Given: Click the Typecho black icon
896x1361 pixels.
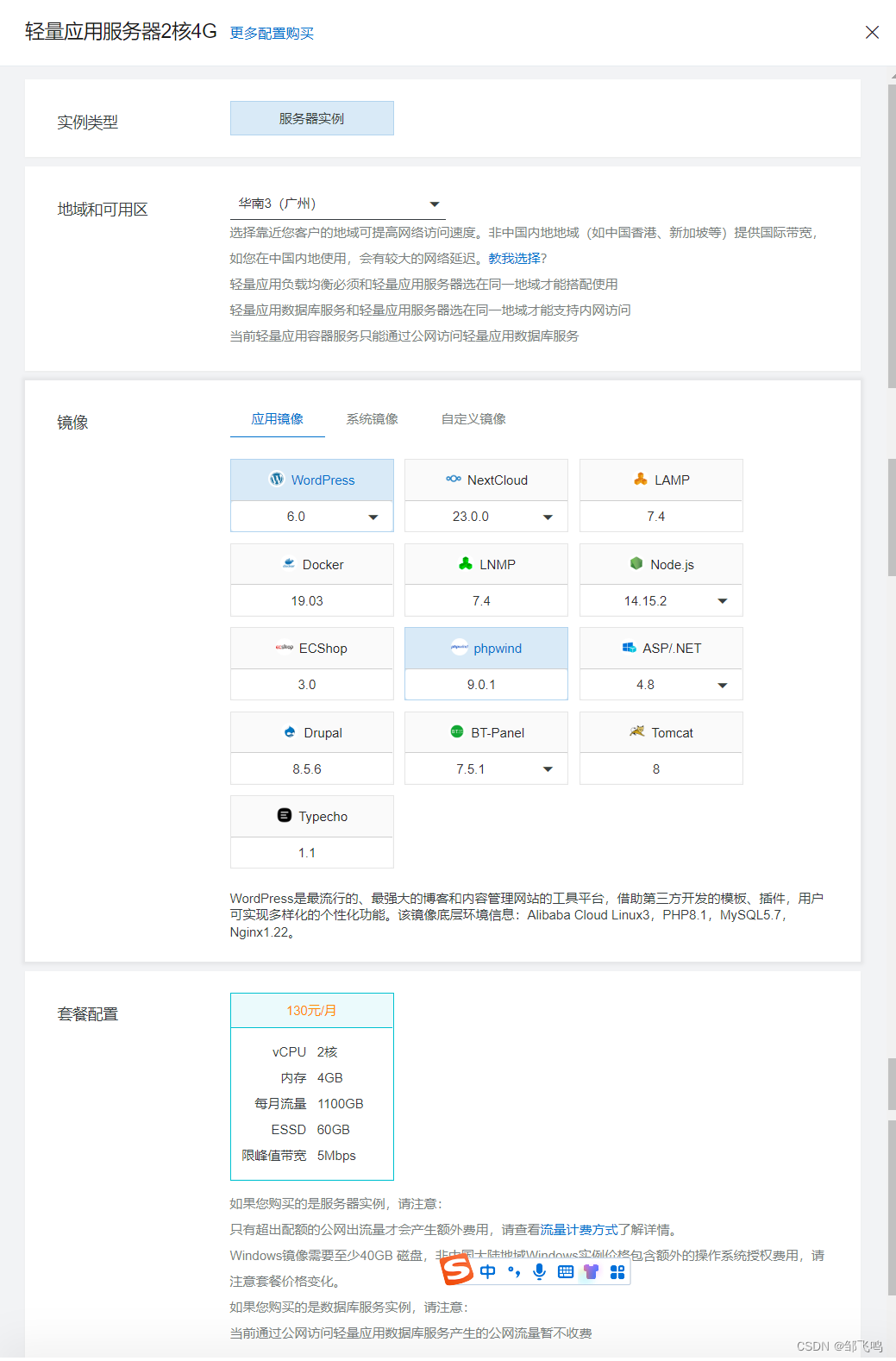Looking at the screenshot, I should 285,816.
